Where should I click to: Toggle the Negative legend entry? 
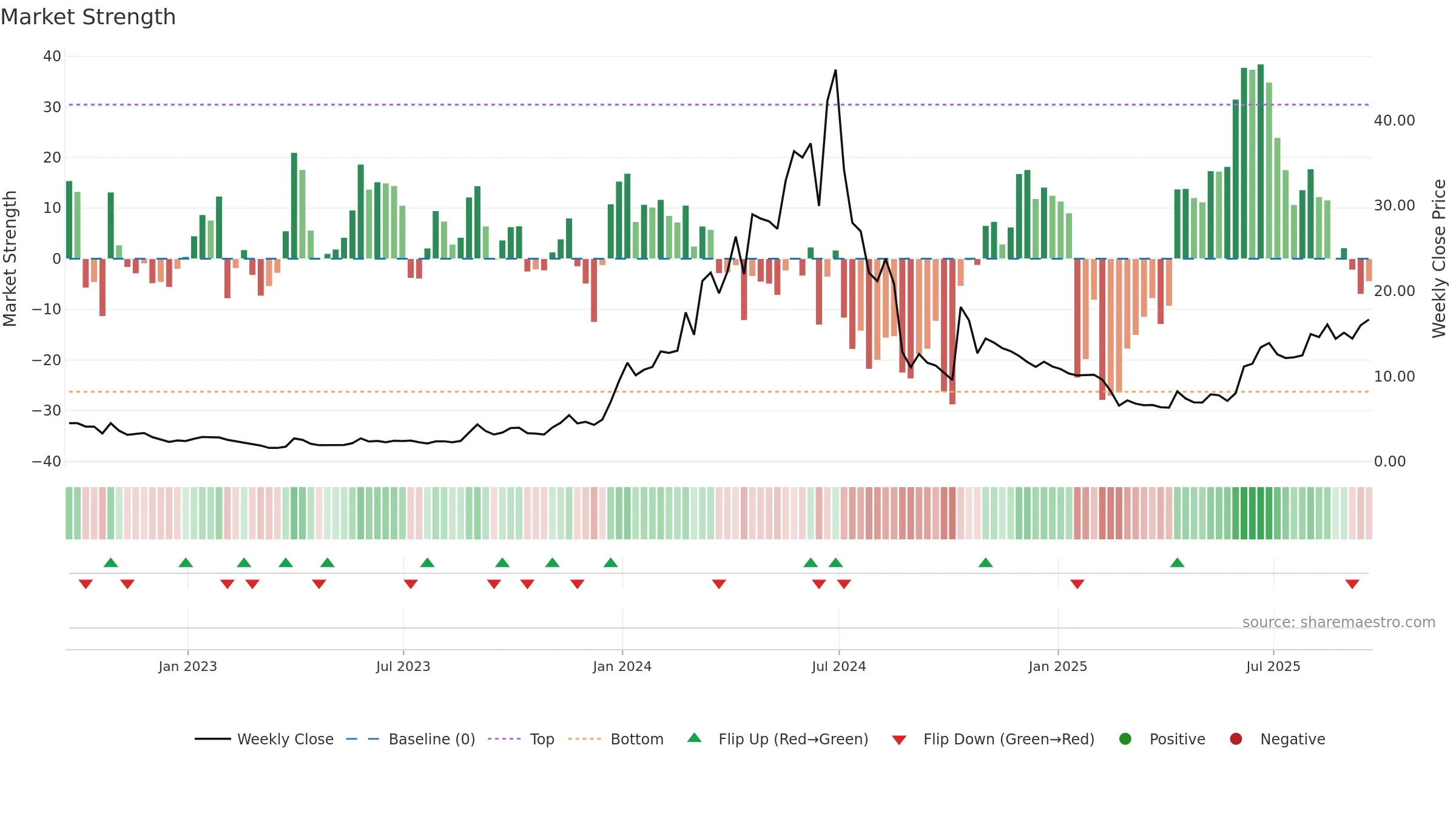coord(1277,739)
